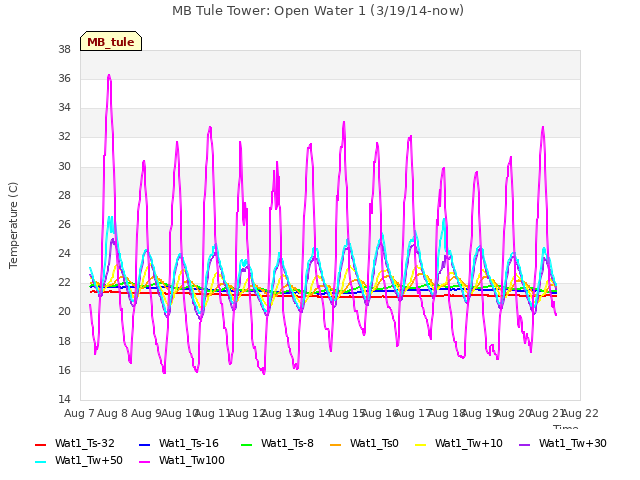Click the Aug 22 x-axis tick label

(x=580, y=413)
